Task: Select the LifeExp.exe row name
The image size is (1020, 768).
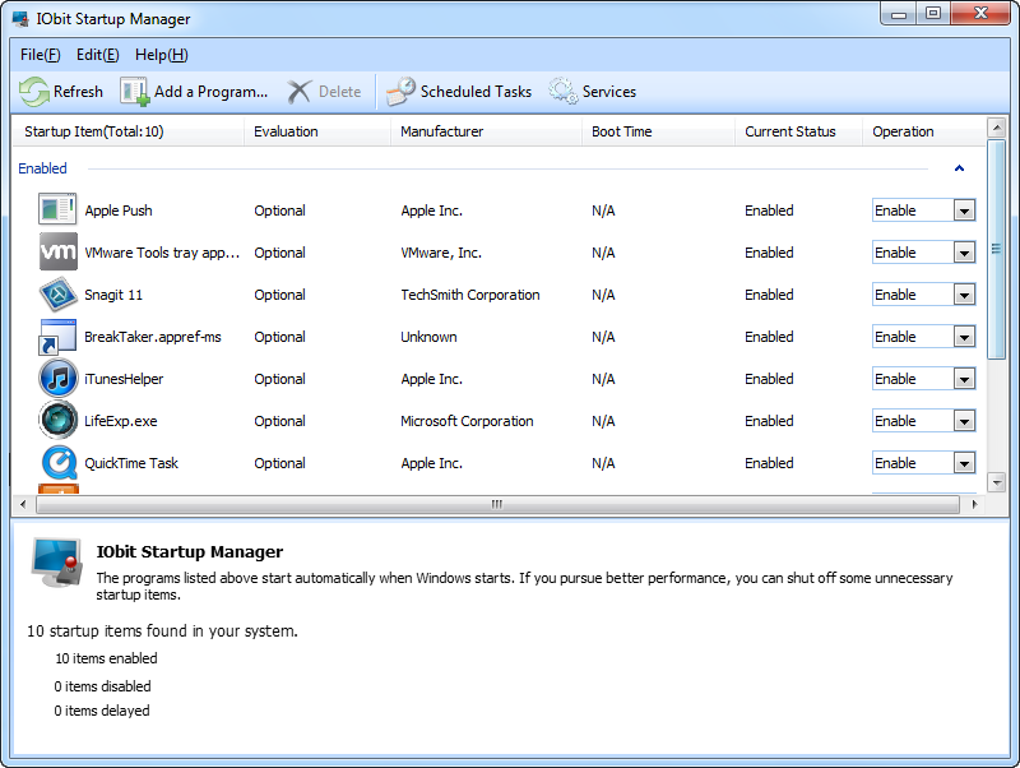Action: click(120, 421)
